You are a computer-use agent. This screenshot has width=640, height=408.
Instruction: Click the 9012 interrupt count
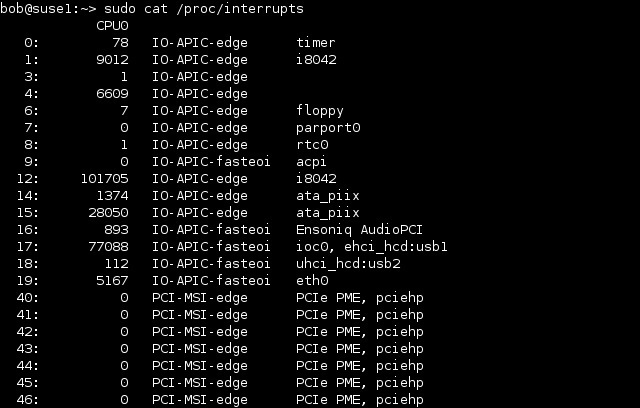[112, 60]
